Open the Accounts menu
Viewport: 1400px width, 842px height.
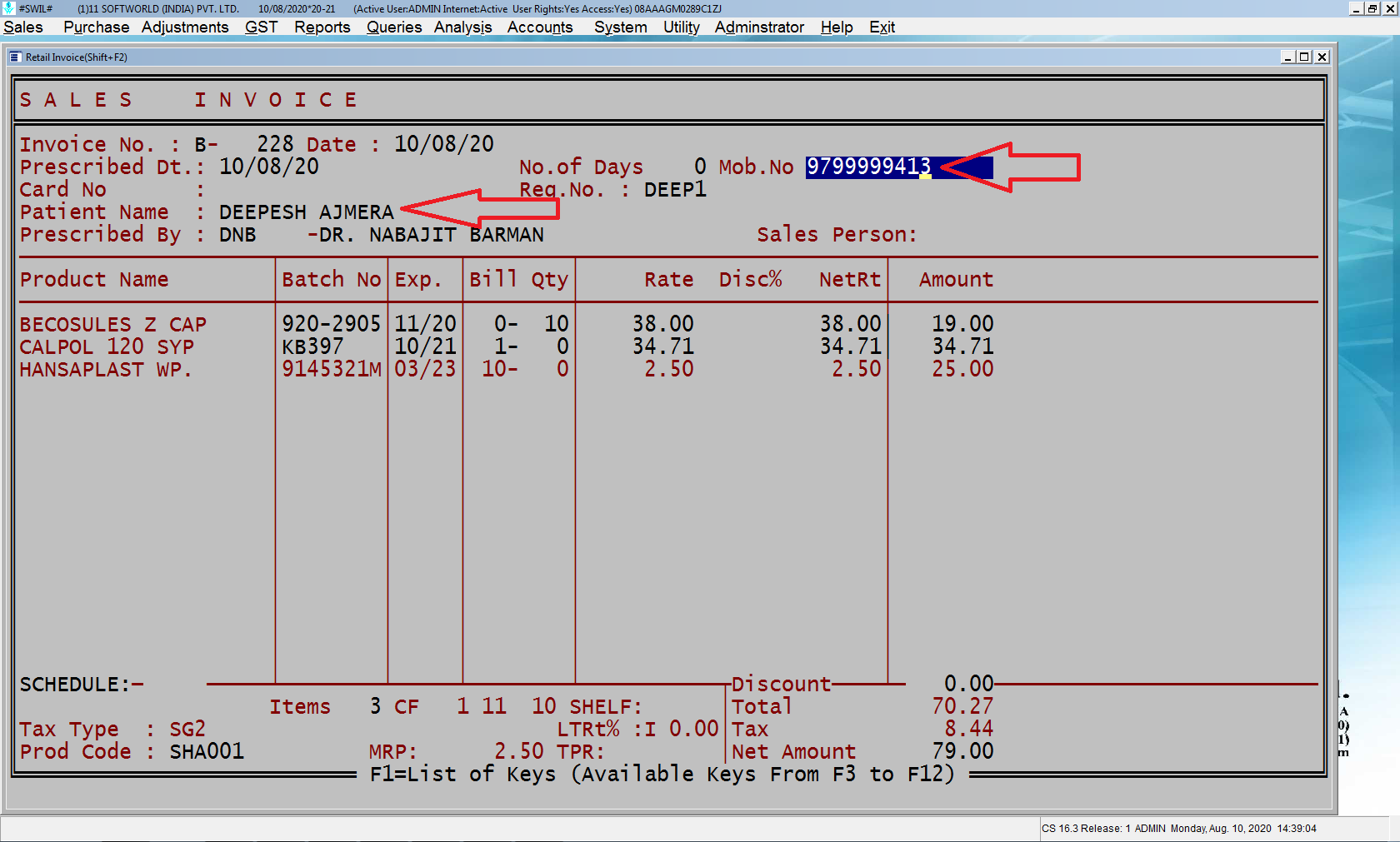[x=540, y=27]
